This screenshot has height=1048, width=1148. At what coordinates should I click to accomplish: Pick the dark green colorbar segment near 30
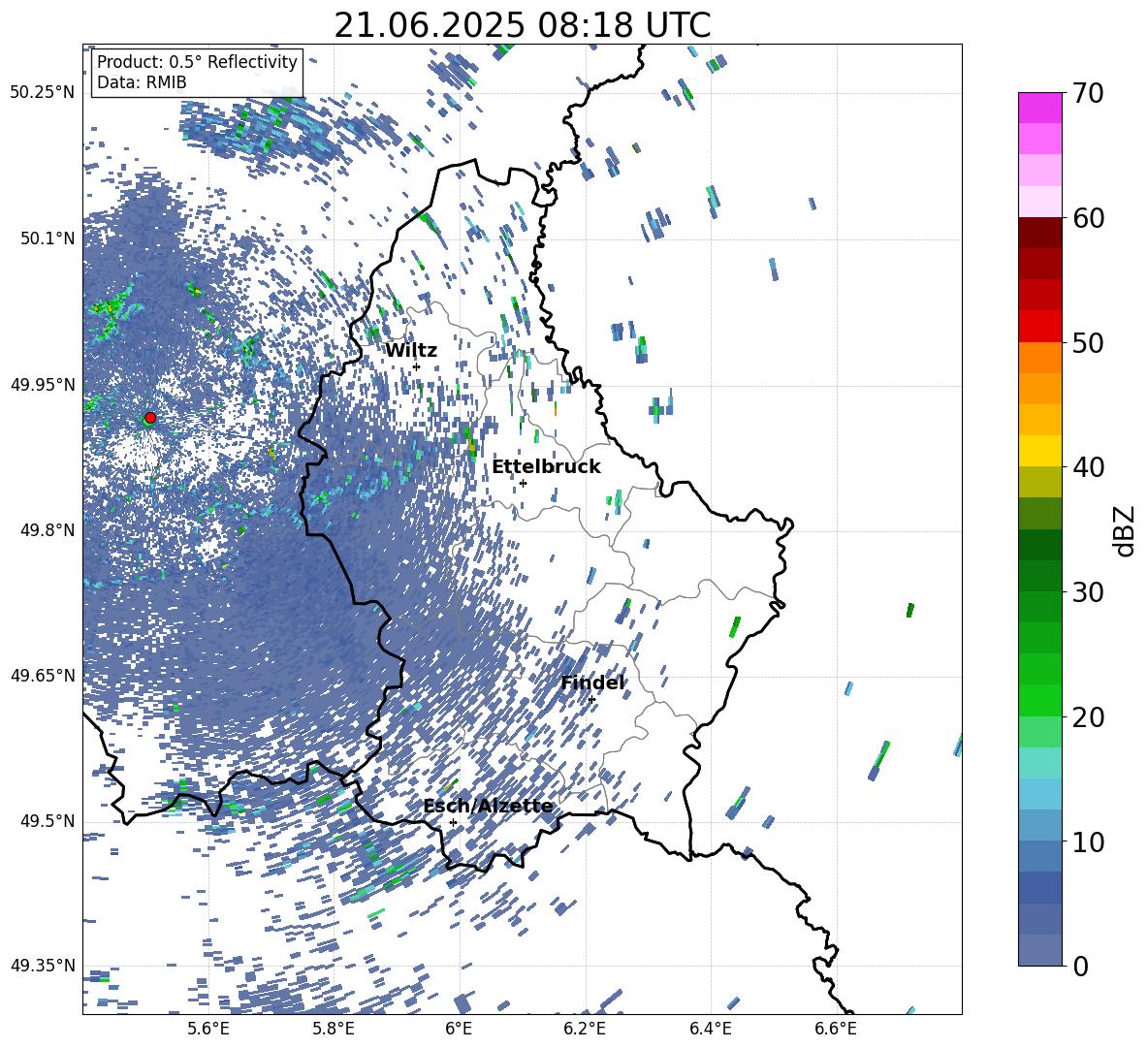coord(1039,576)
